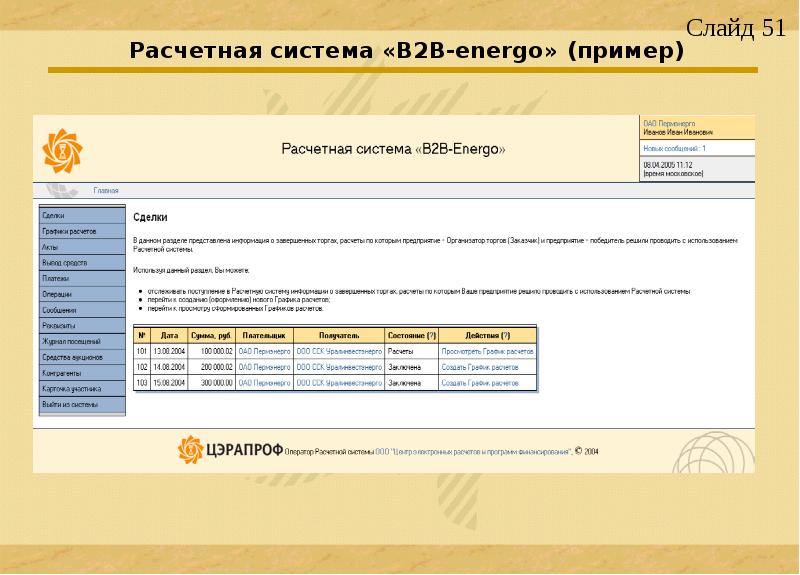Click the Сделки page heading
This screenshot has width=800, height=575.
coord(150,217)
